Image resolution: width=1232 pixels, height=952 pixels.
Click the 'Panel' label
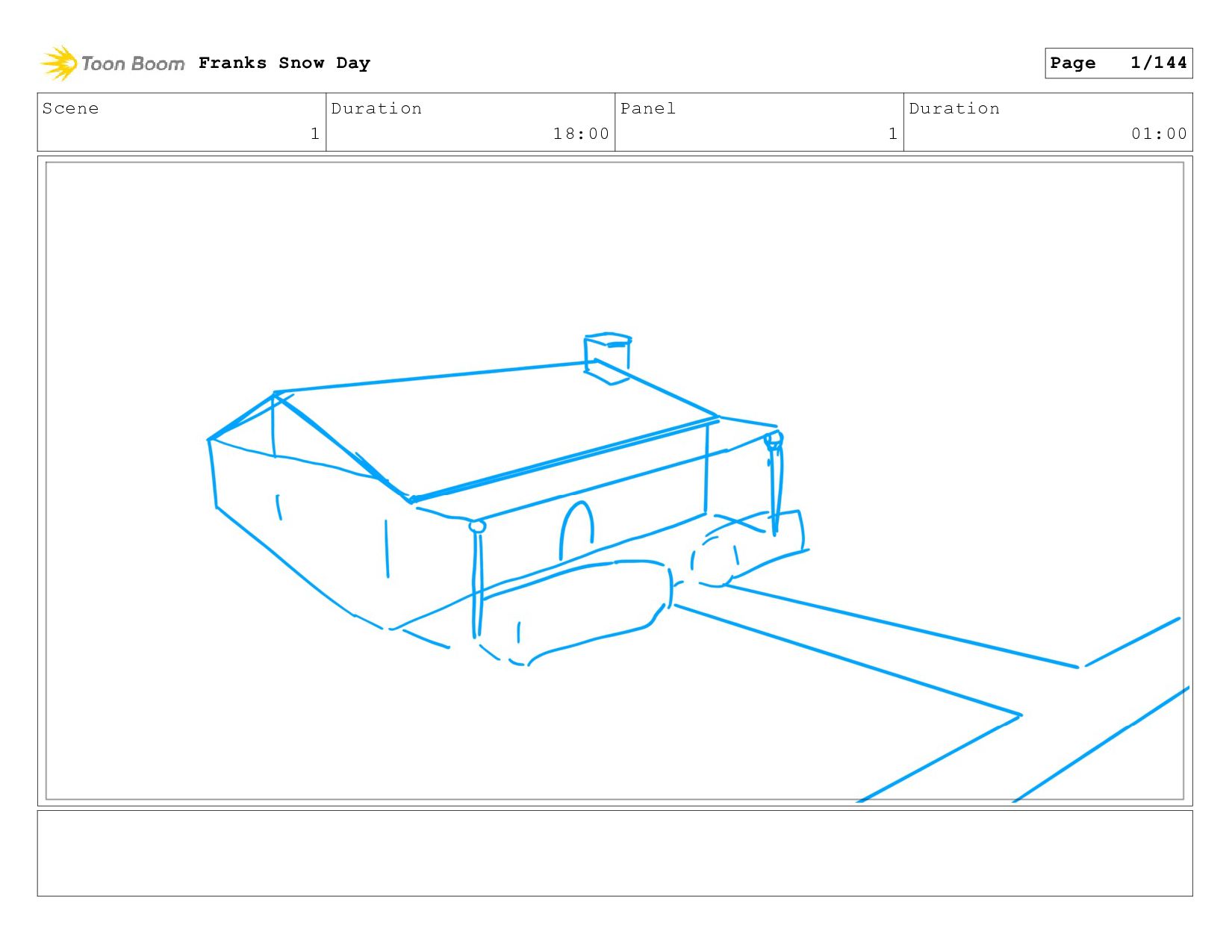(648, 108)
